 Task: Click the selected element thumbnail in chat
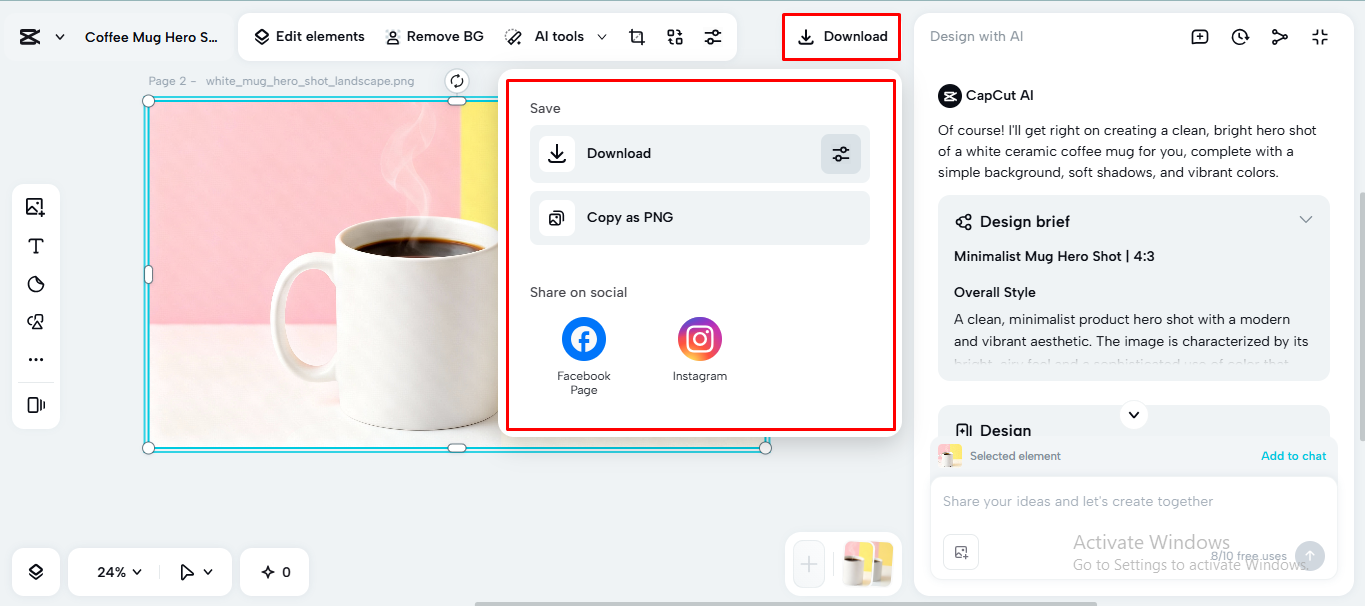[x=950, y=456]
